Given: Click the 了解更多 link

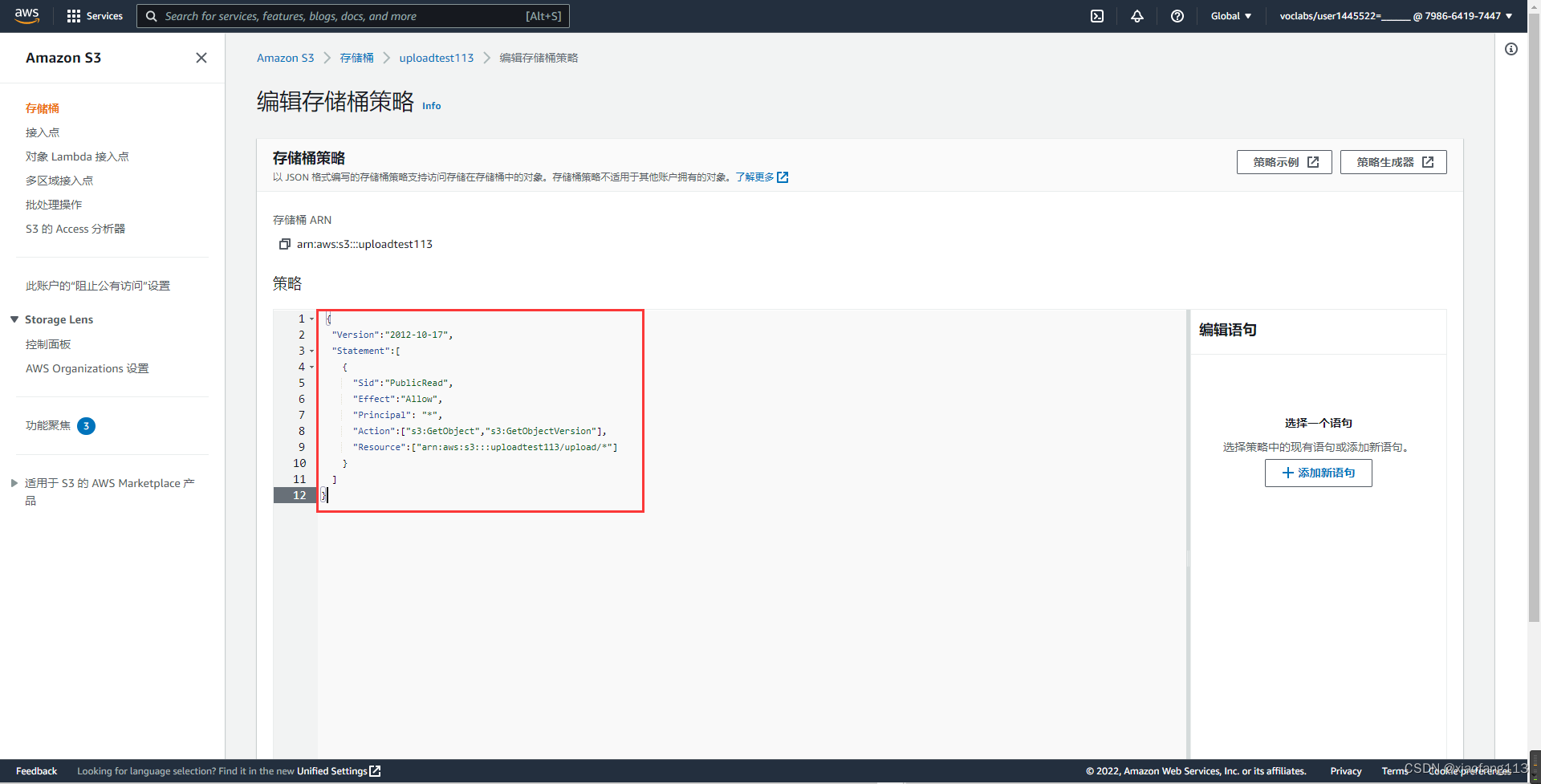Looking at the screenshot, I should pyautogui.click(x=754, y=177).
